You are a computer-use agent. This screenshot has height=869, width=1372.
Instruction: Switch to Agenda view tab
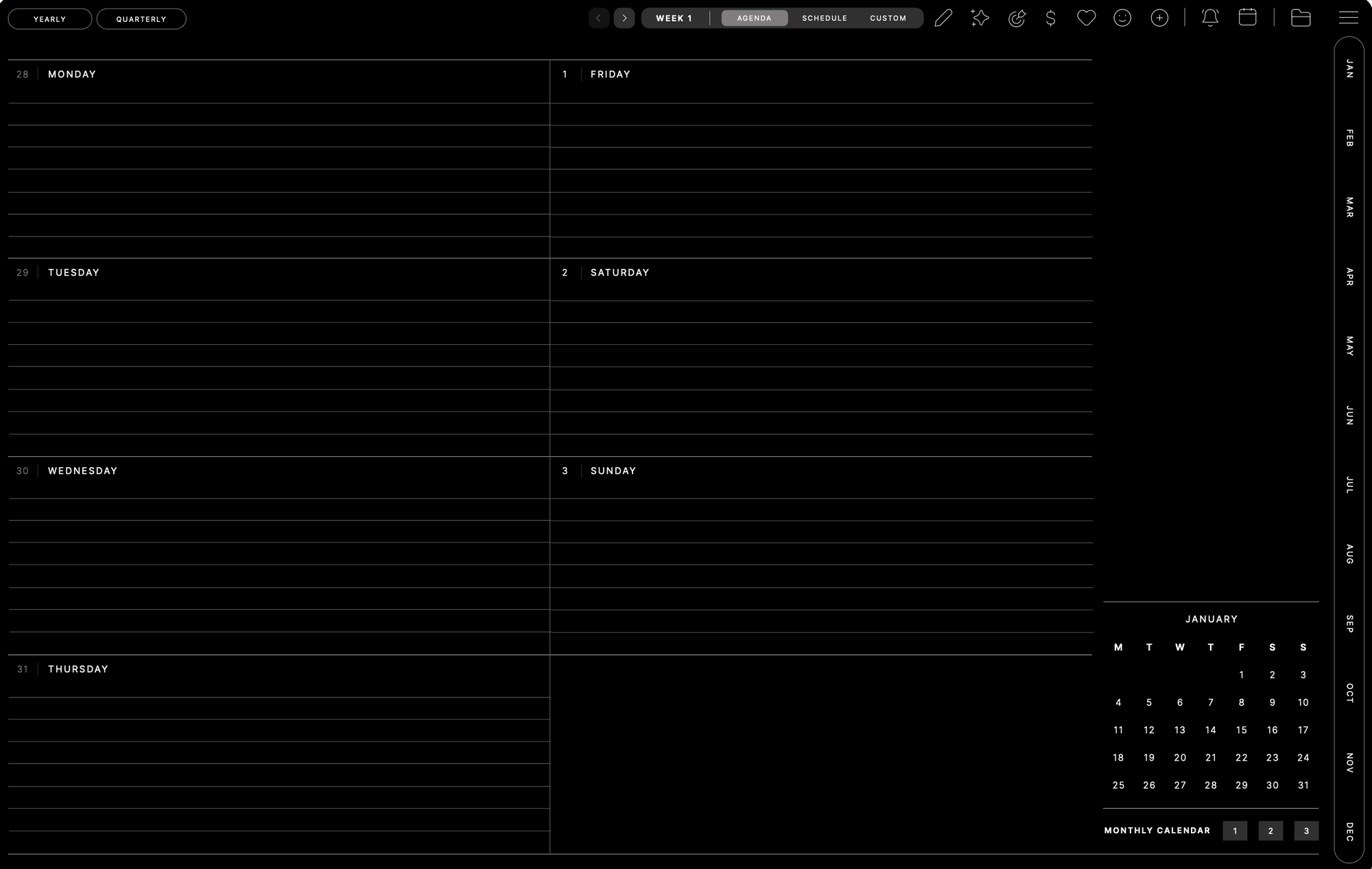tap(754, 18)
